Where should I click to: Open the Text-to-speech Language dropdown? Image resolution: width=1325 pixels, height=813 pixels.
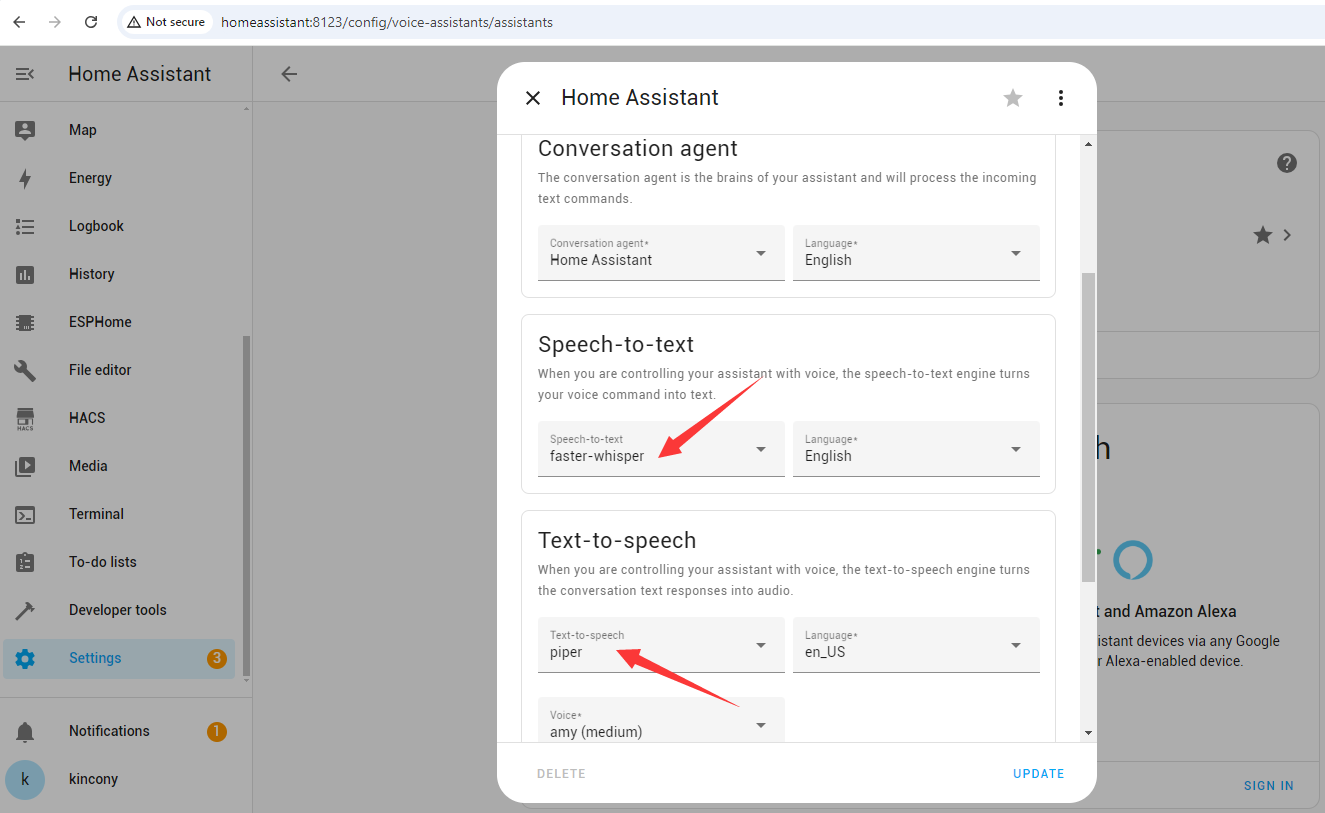click(x=916, y=645)
